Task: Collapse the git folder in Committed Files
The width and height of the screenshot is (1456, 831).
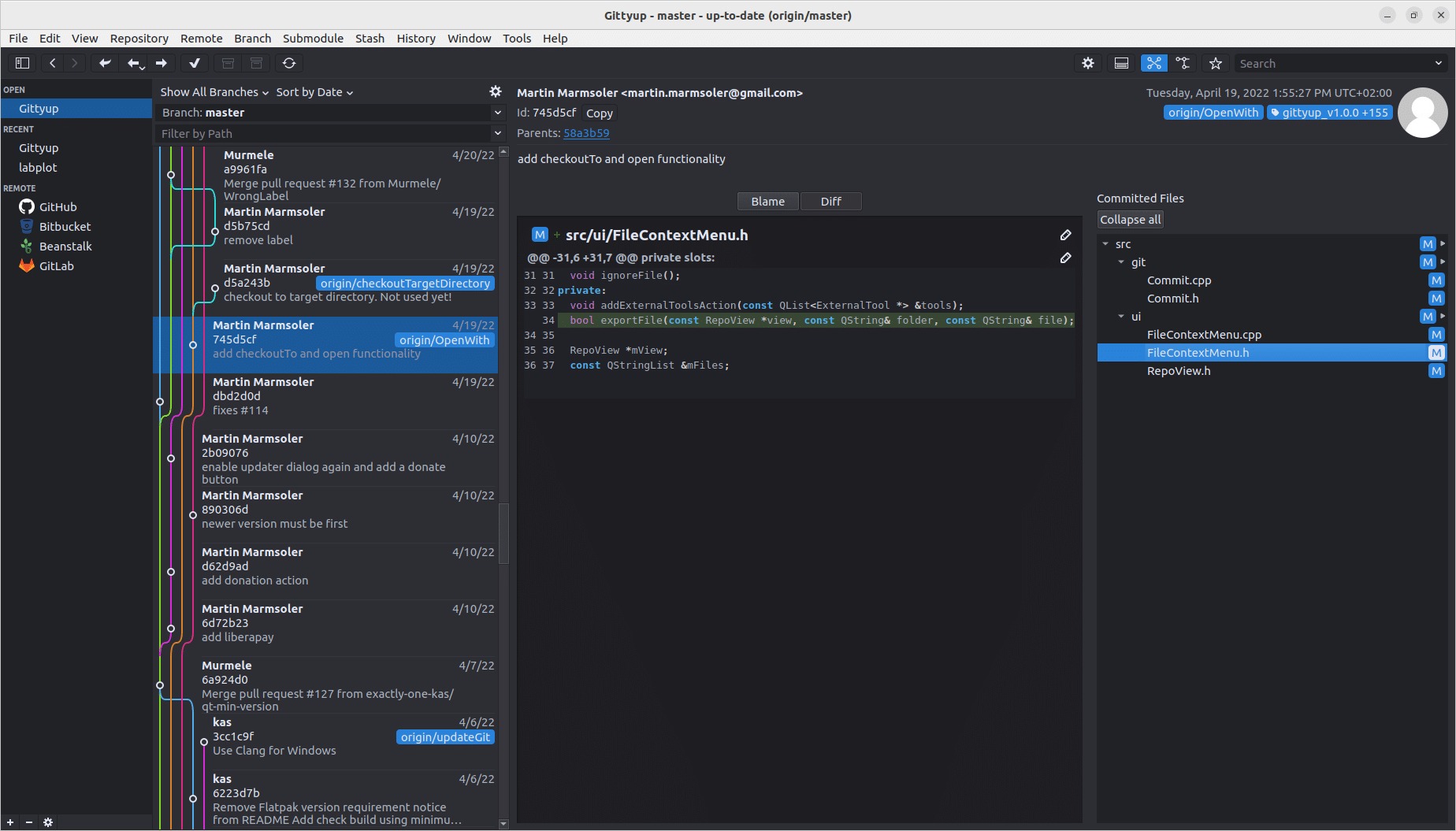Action: [x=1121, y=262]
